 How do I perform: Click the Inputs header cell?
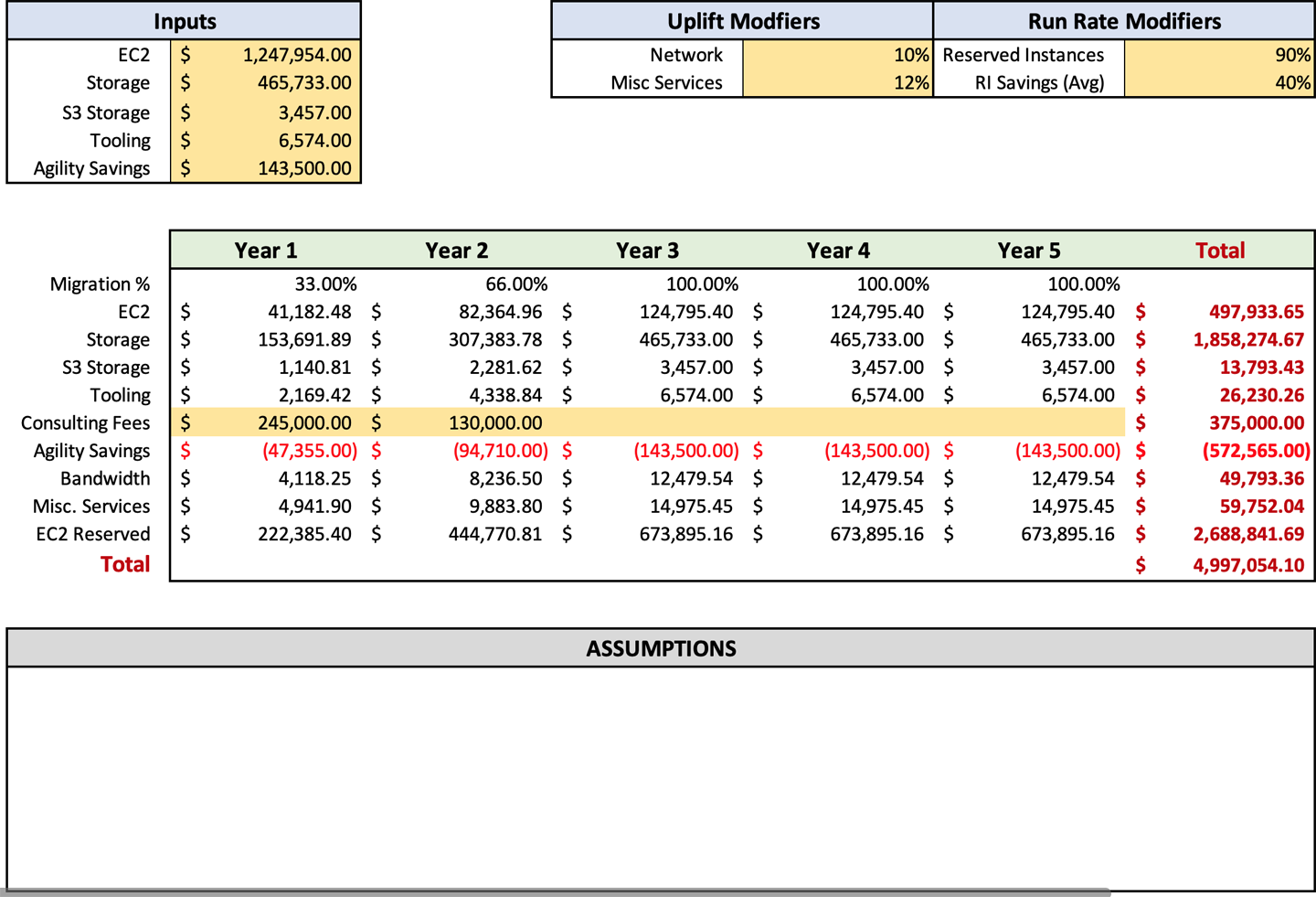(x=184, y=21)
